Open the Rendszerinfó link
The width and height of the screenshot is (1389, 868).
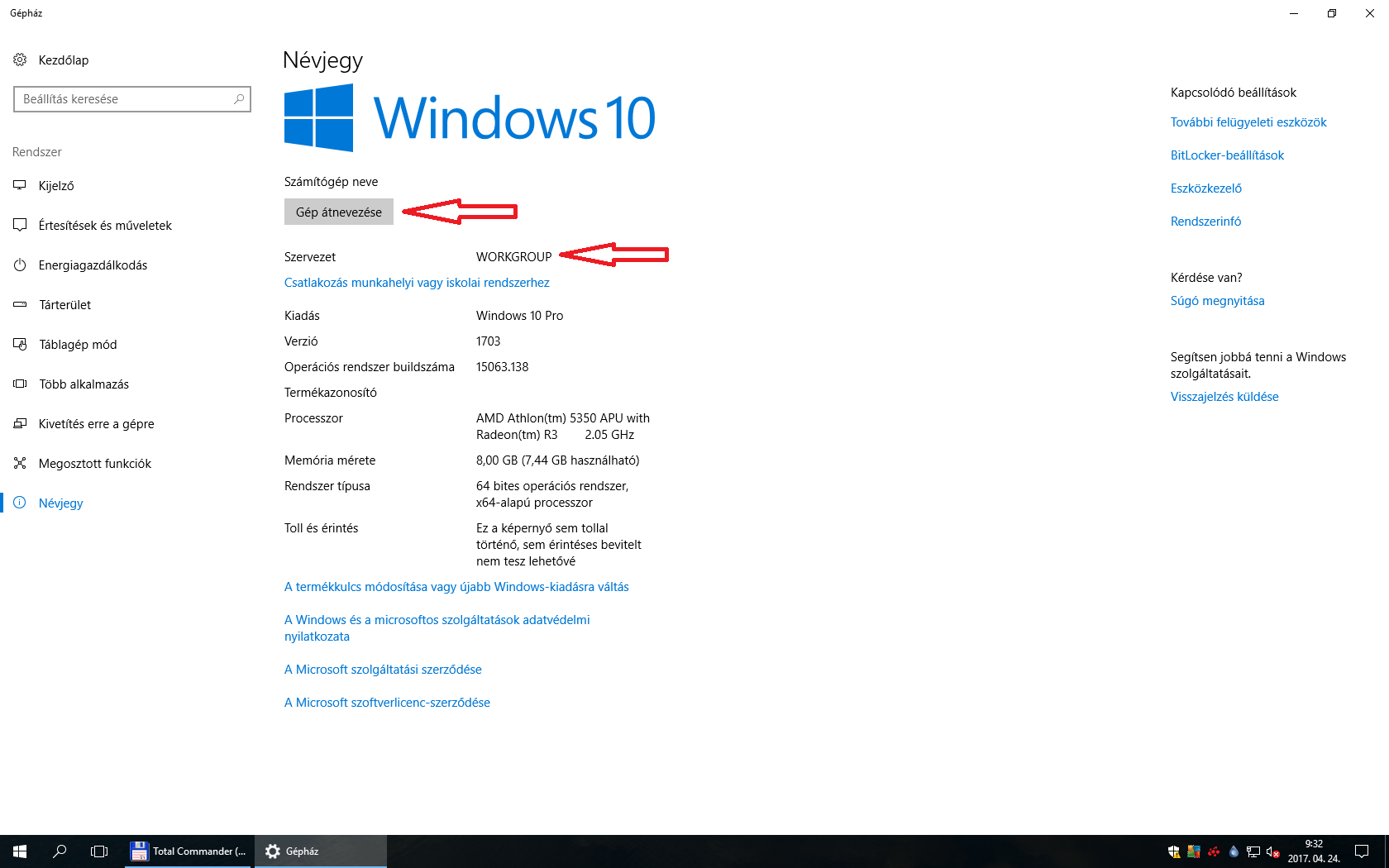pos(1205,222)
